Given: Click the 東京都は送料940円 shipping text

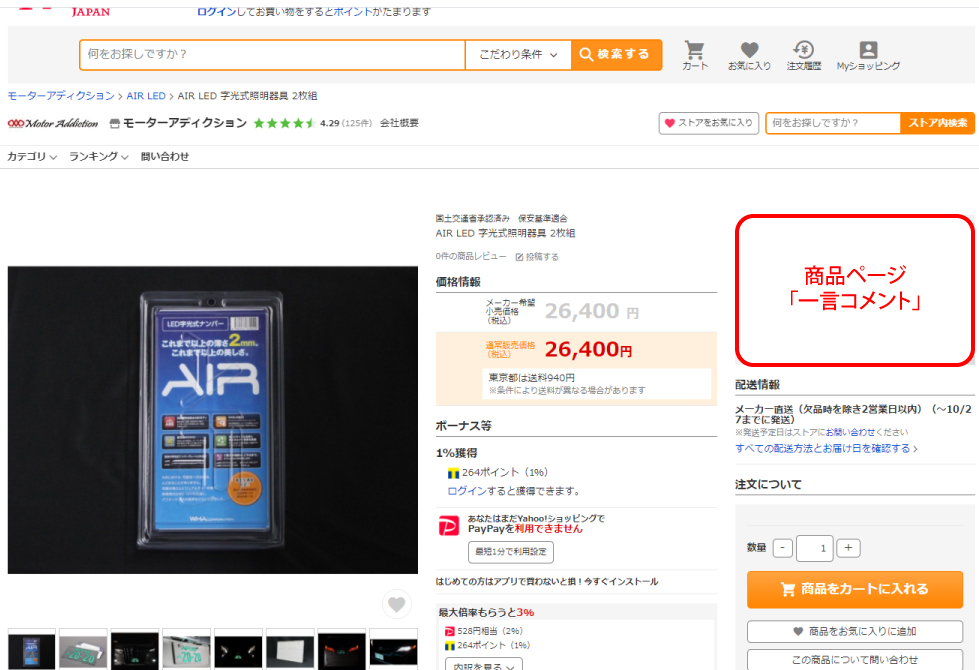Looking at the screenshot, I should tap(531, 378).
